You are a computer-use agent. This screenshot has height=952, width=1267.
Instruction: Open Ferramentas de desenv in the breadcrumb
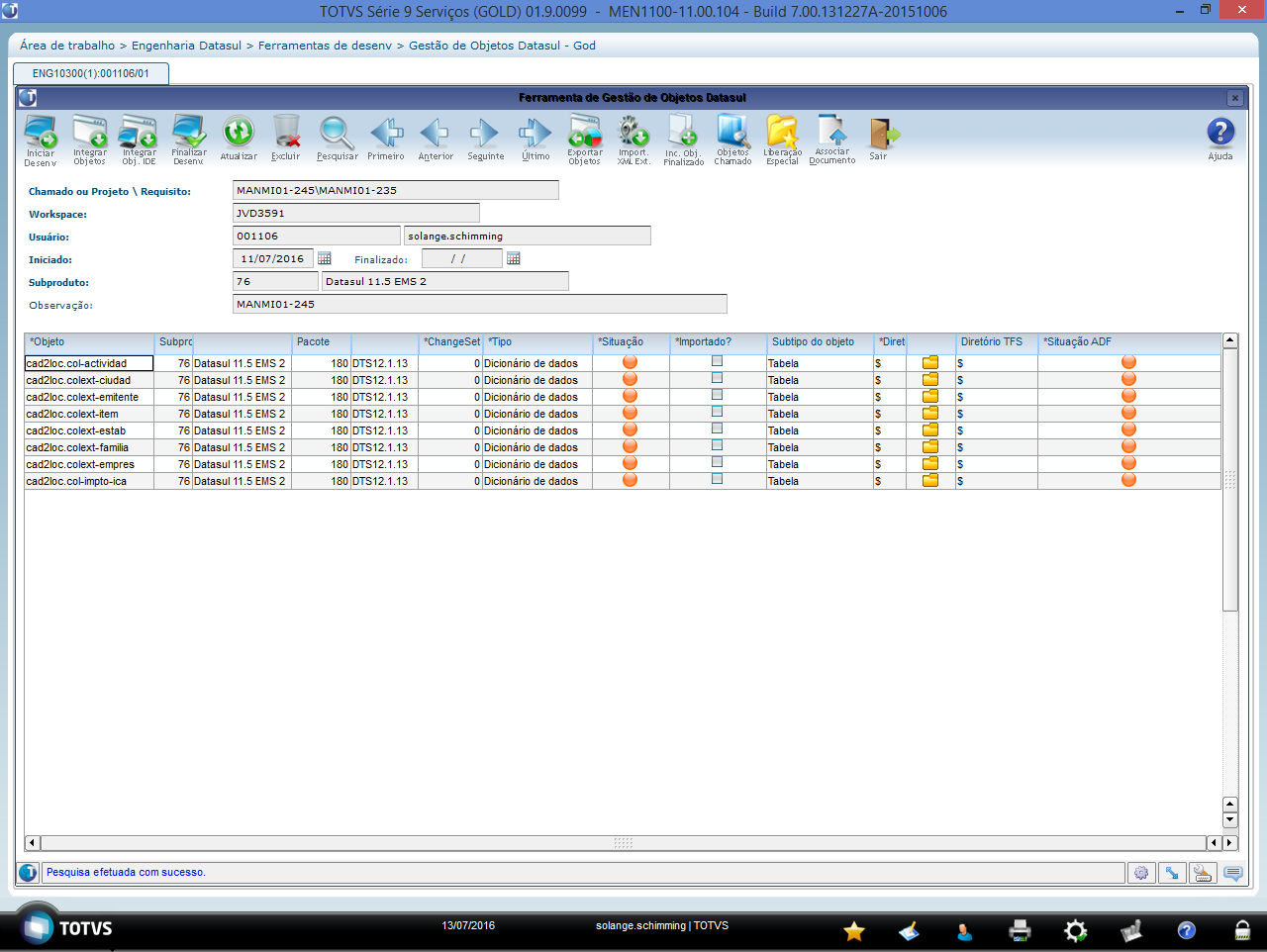coord(325,46)
